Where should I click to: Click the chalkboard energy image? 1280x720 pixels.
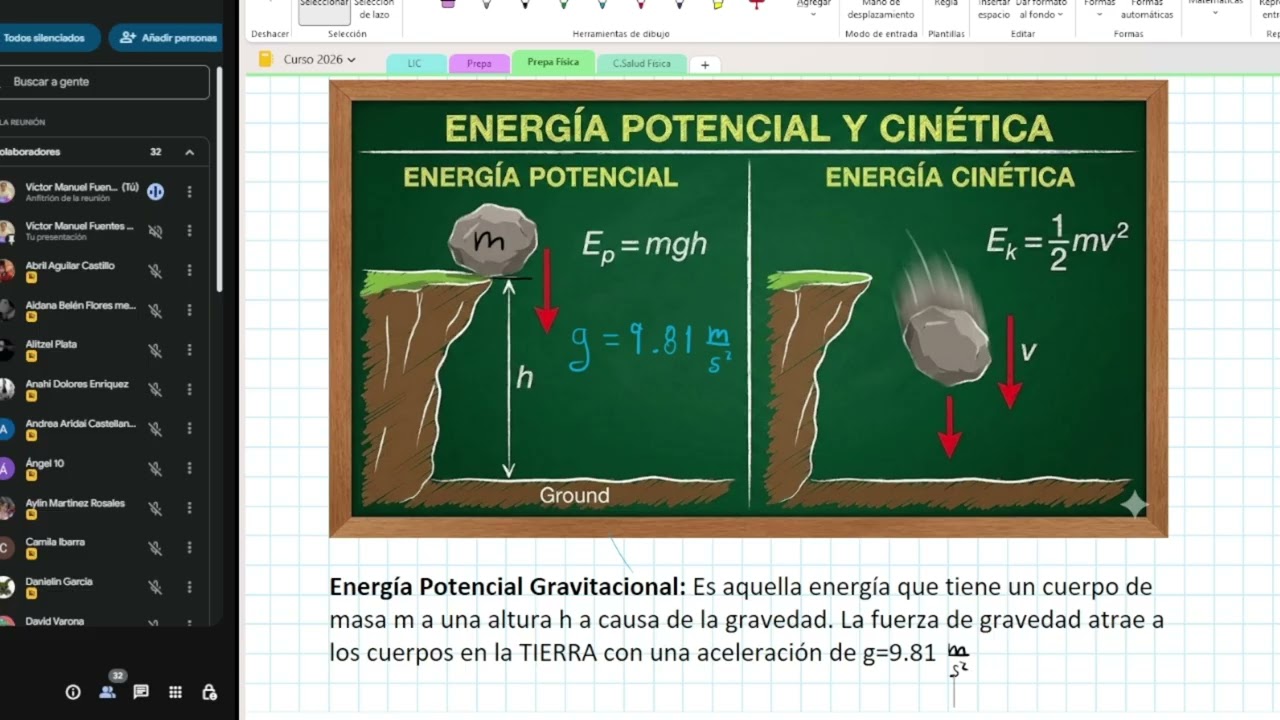[x=748, y=309]
